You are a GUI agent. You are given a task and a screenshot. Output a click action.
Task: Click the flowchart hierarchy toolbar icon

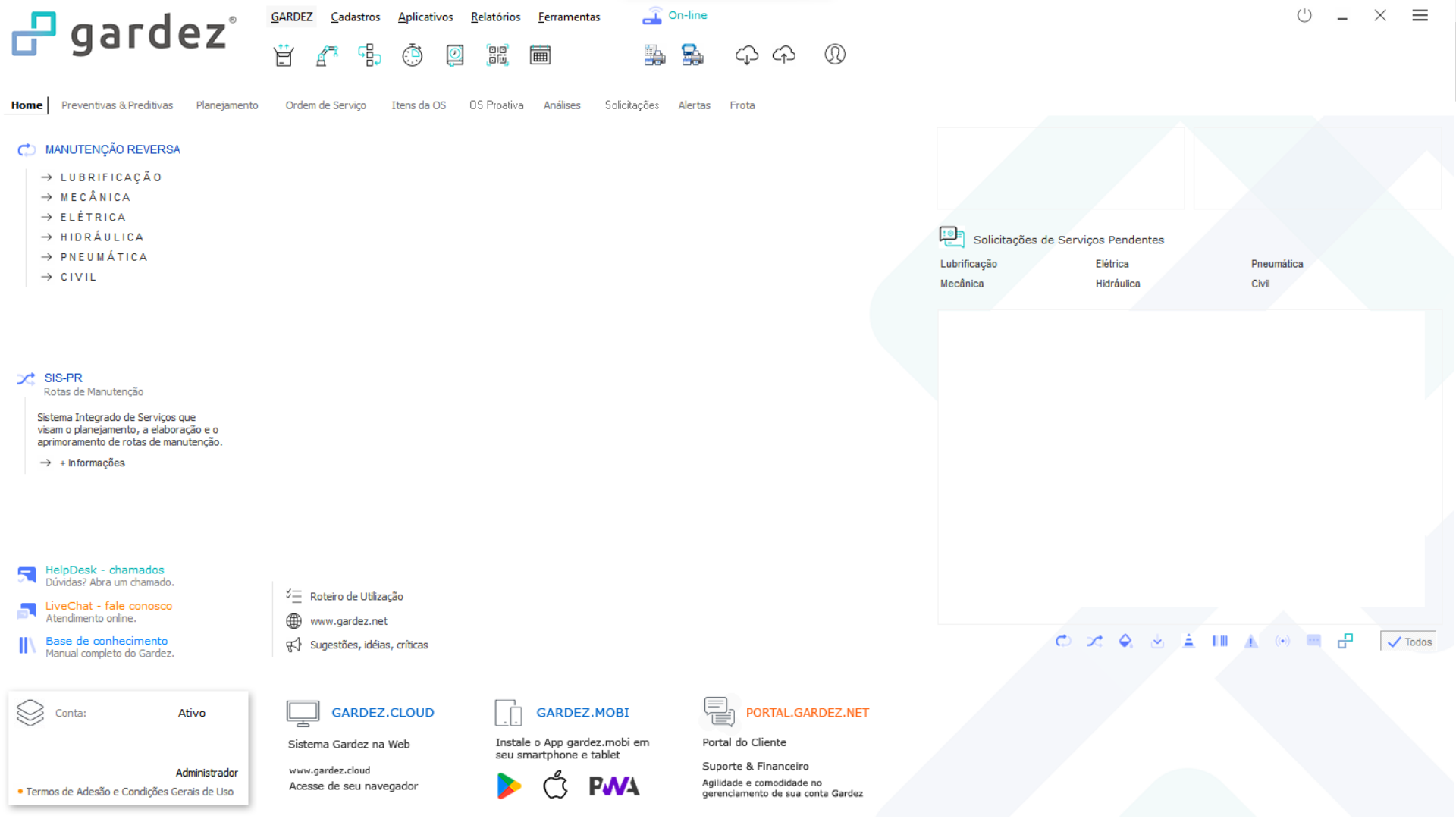pyautogui.click(x=369, y=55)
